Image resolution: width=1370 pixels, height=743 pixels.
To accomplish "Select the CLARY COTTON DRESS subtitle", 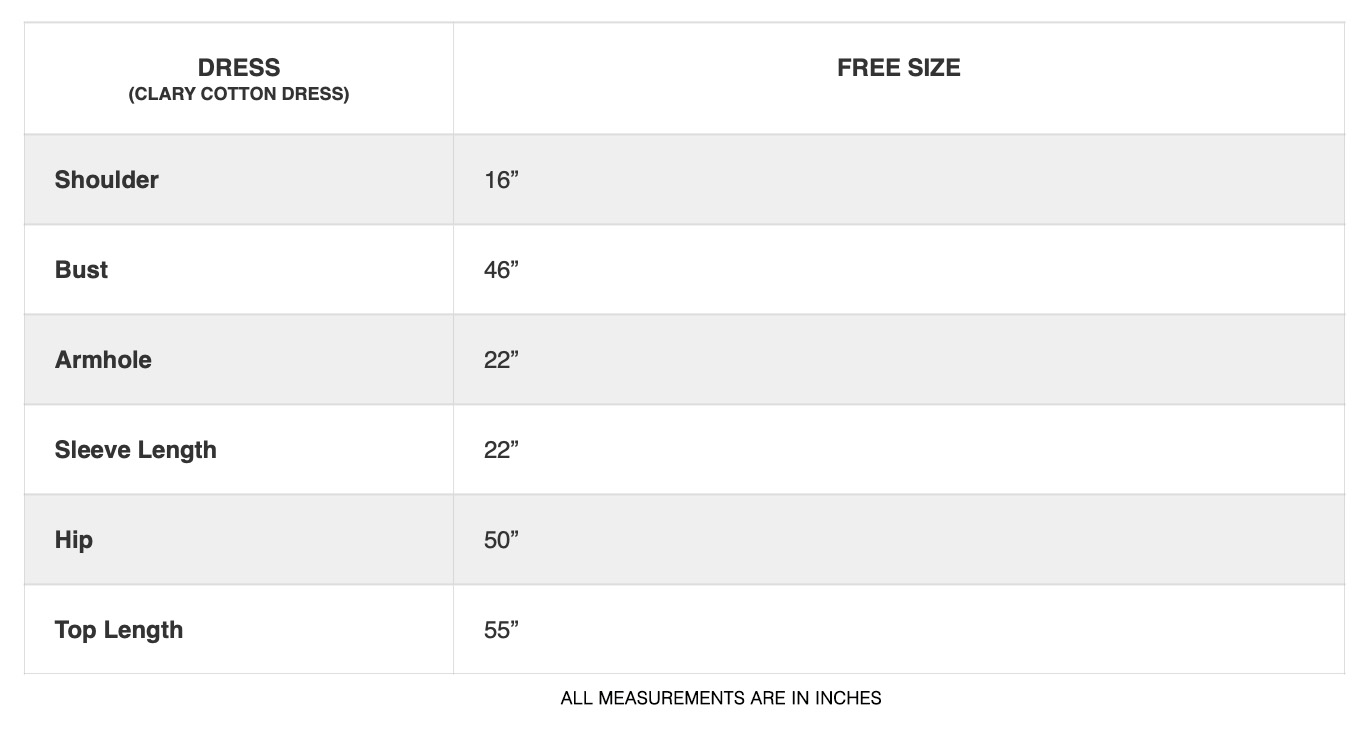I will [239, 95].
